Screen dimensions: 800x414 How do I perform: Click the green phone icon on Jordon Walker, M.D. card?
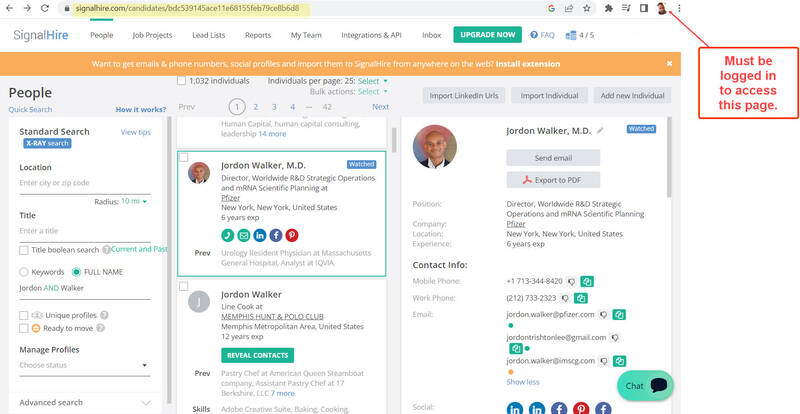(x=228, y=235)
